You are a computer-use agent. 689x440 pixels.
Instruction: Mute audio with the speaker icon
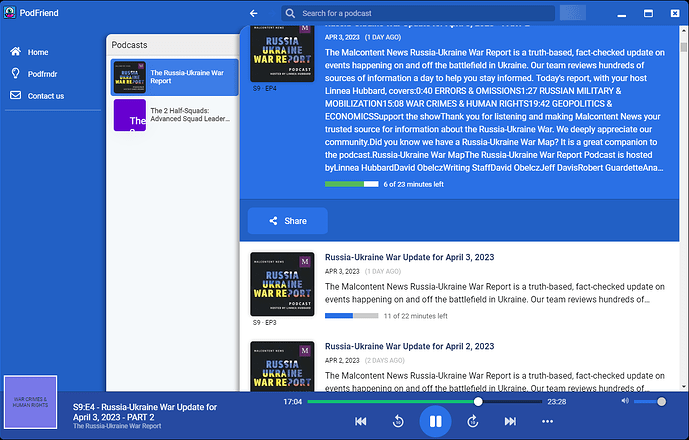point(625,401)
